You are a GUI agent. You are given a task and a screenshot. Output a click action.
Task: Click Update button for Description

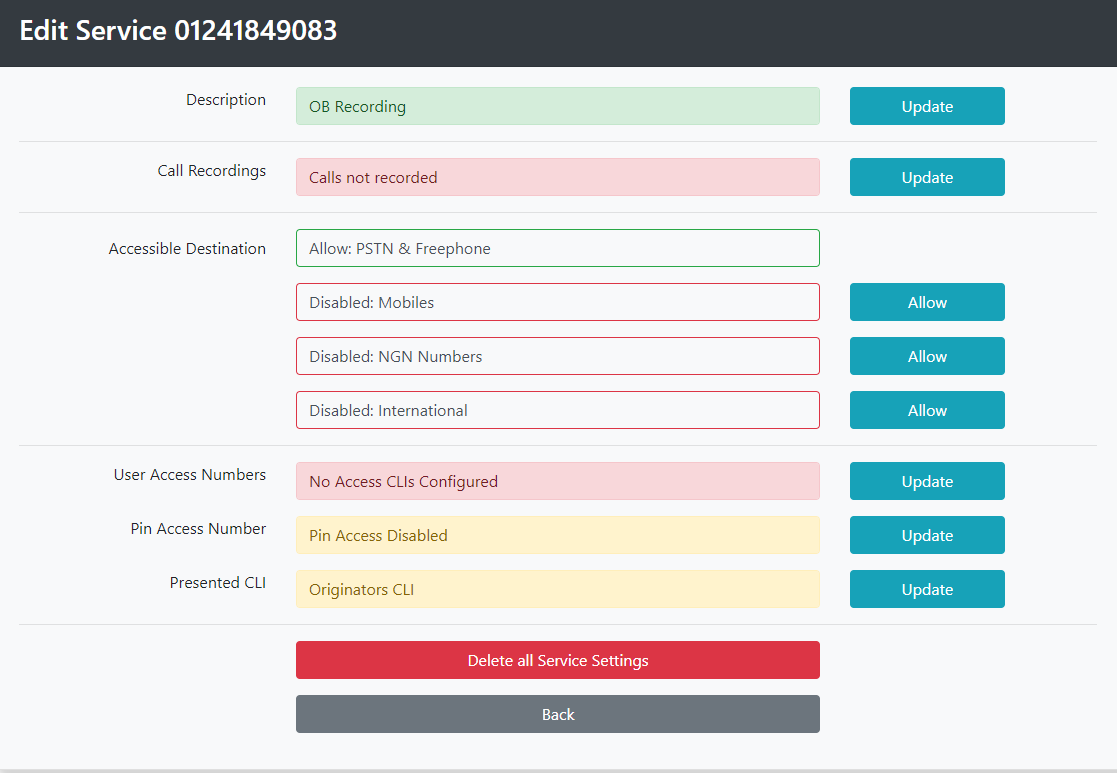927,106
